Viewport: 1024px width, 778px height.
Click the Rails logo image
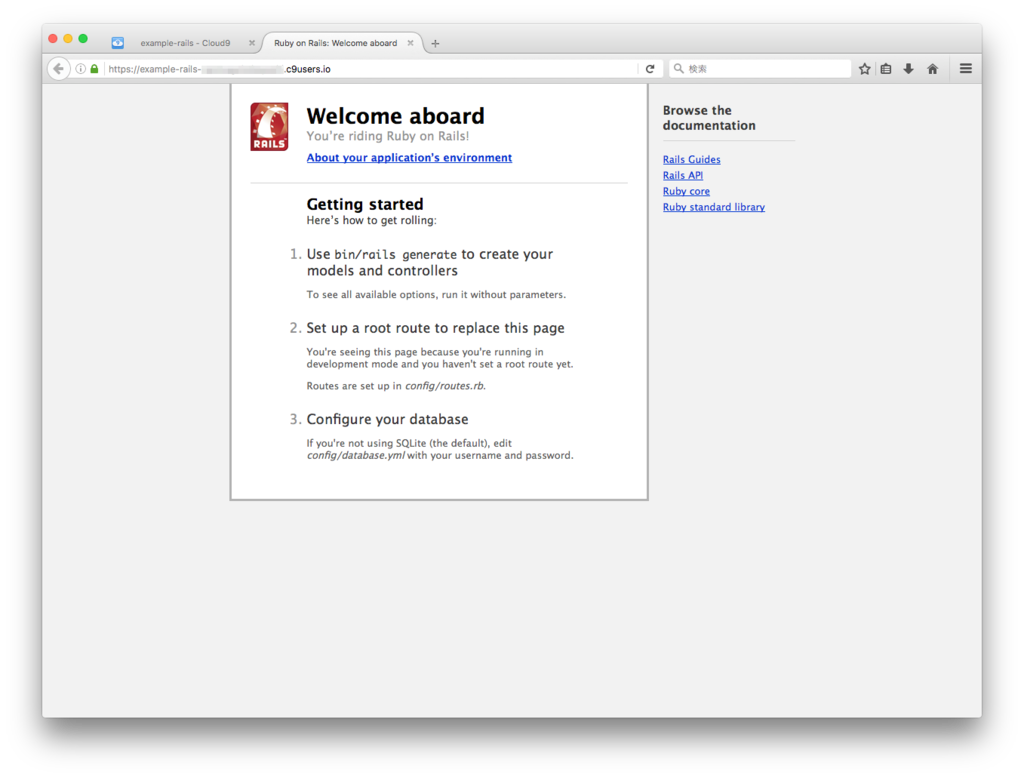click(269, 127)
